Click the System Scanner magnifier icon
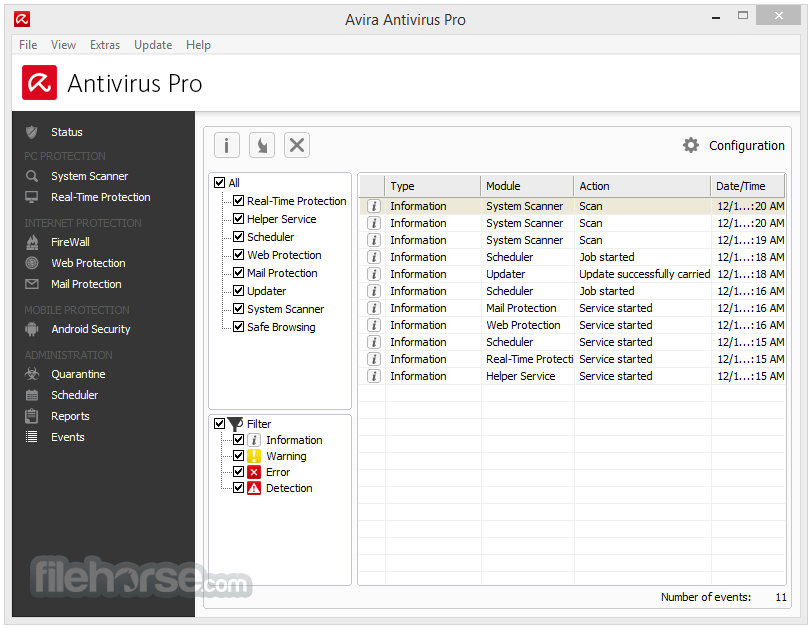Screen dimensions: 811x628 tap(32, 176)
